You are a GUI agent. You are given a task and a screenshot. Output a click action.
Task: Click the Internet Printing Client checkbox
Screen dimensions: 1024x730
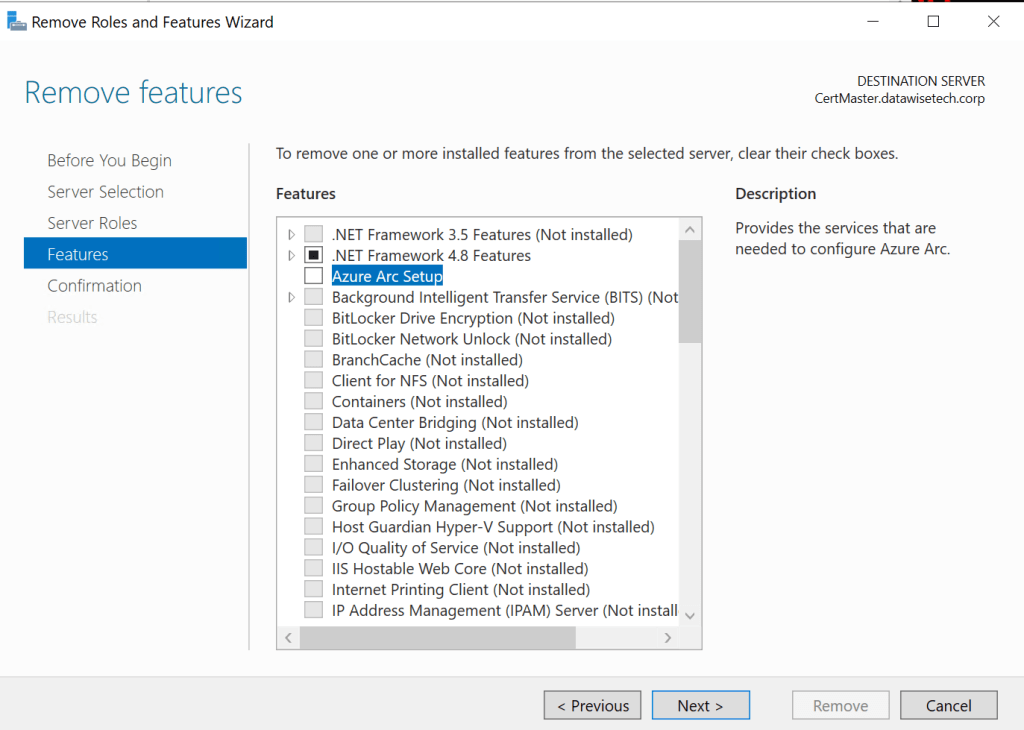click(313, 590)
